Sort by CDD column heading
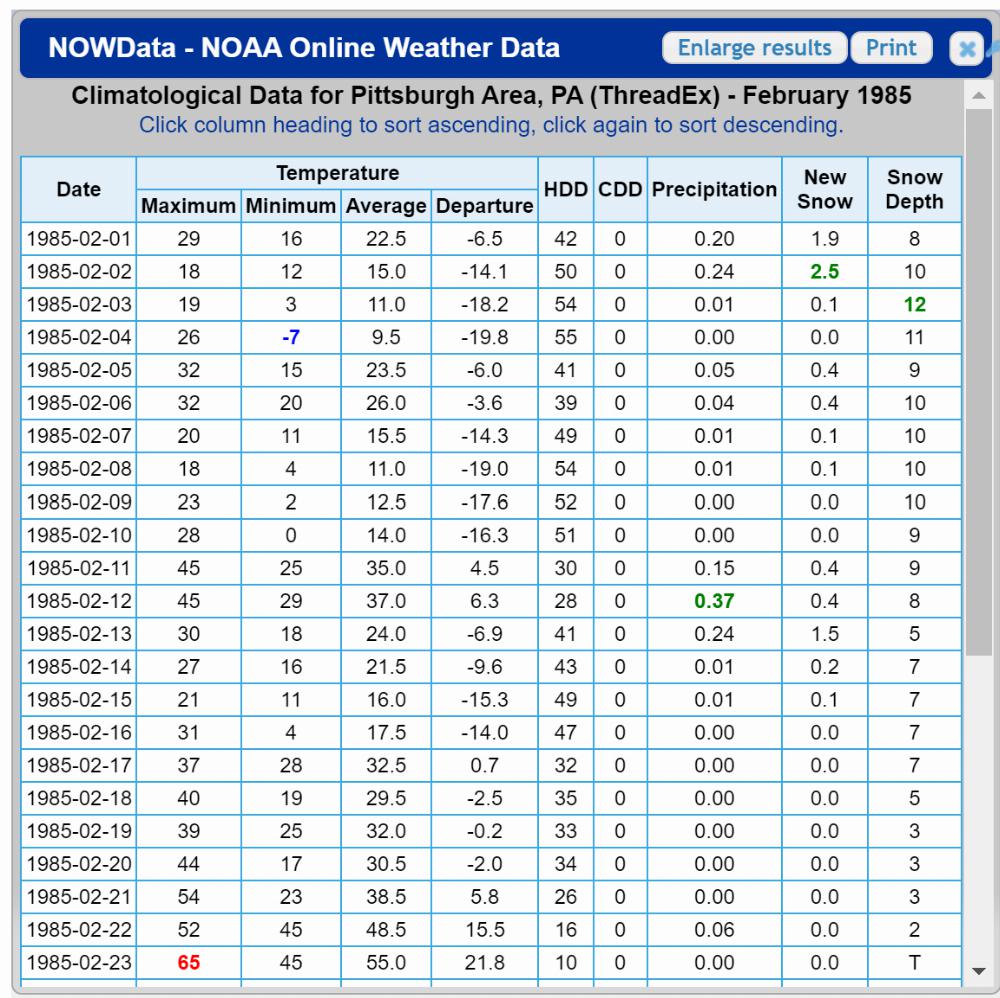This screenshot has height=998, width=1000. pyautogui.click(x=620, y=189)
